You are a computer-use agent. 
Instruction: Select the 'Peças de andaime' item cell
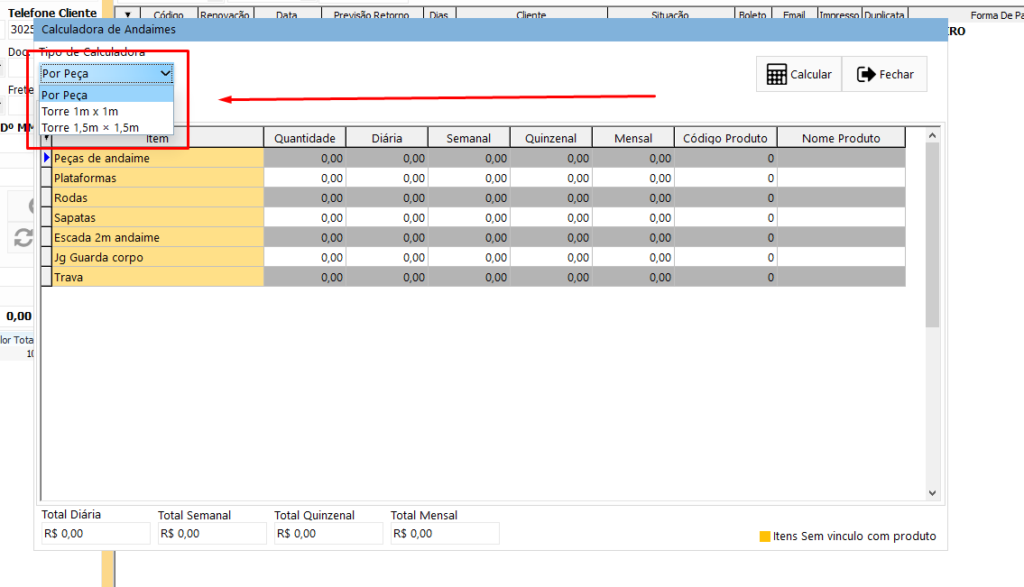click(158, 158)
